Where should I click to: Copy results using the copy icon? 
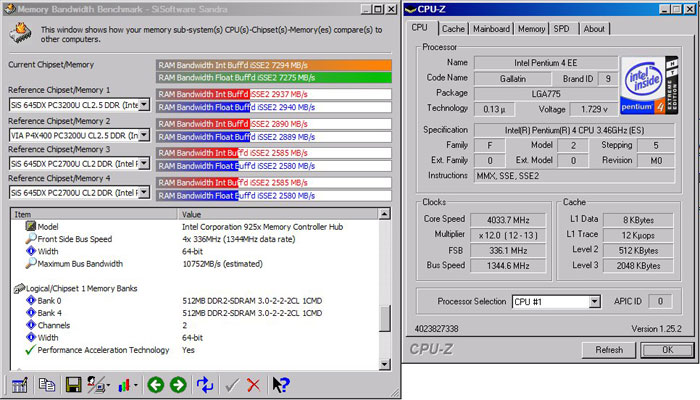coord(46,385)
